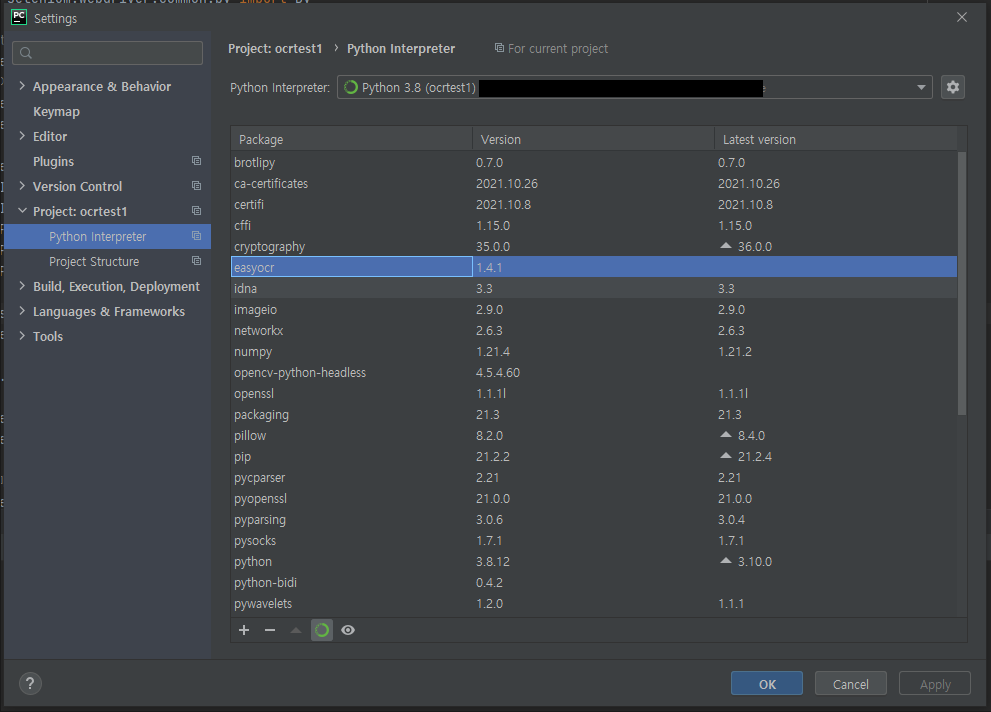
Task: Click the Cancel button
Action: pyautogui.click(x=851, y=684)
